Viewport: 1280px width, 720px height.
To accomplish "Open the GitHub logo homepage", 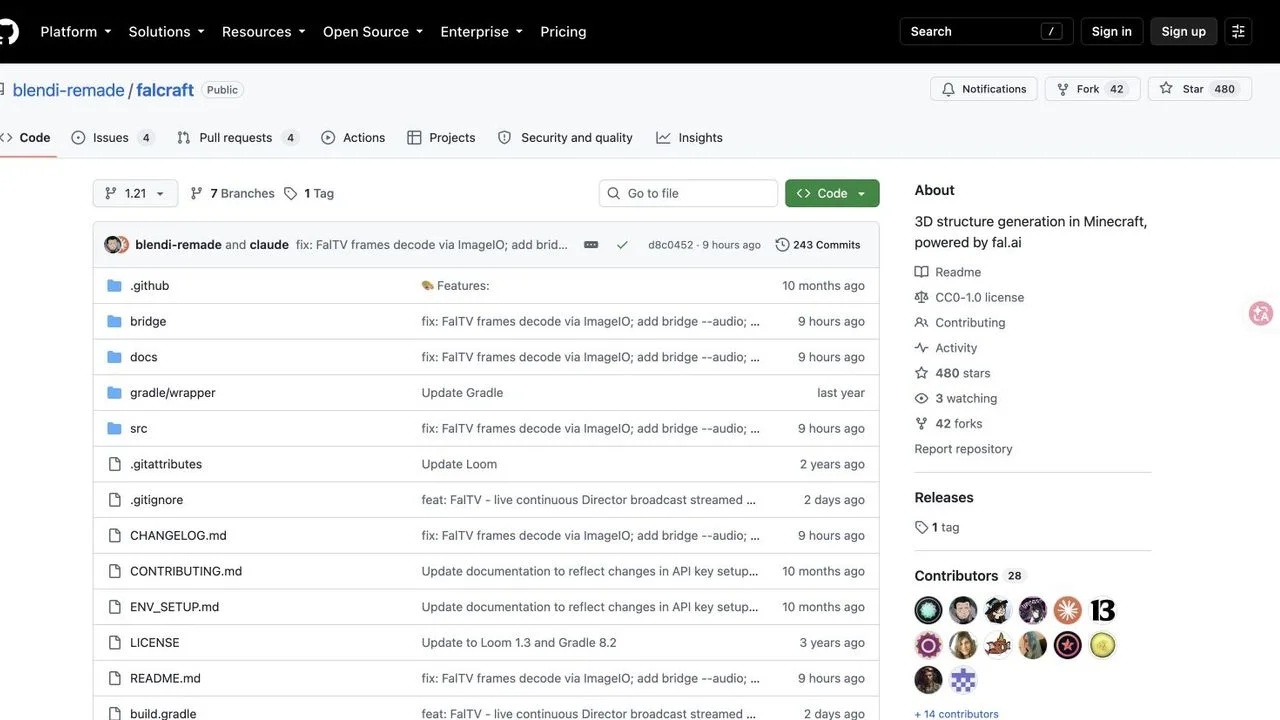I will (6, 32).
